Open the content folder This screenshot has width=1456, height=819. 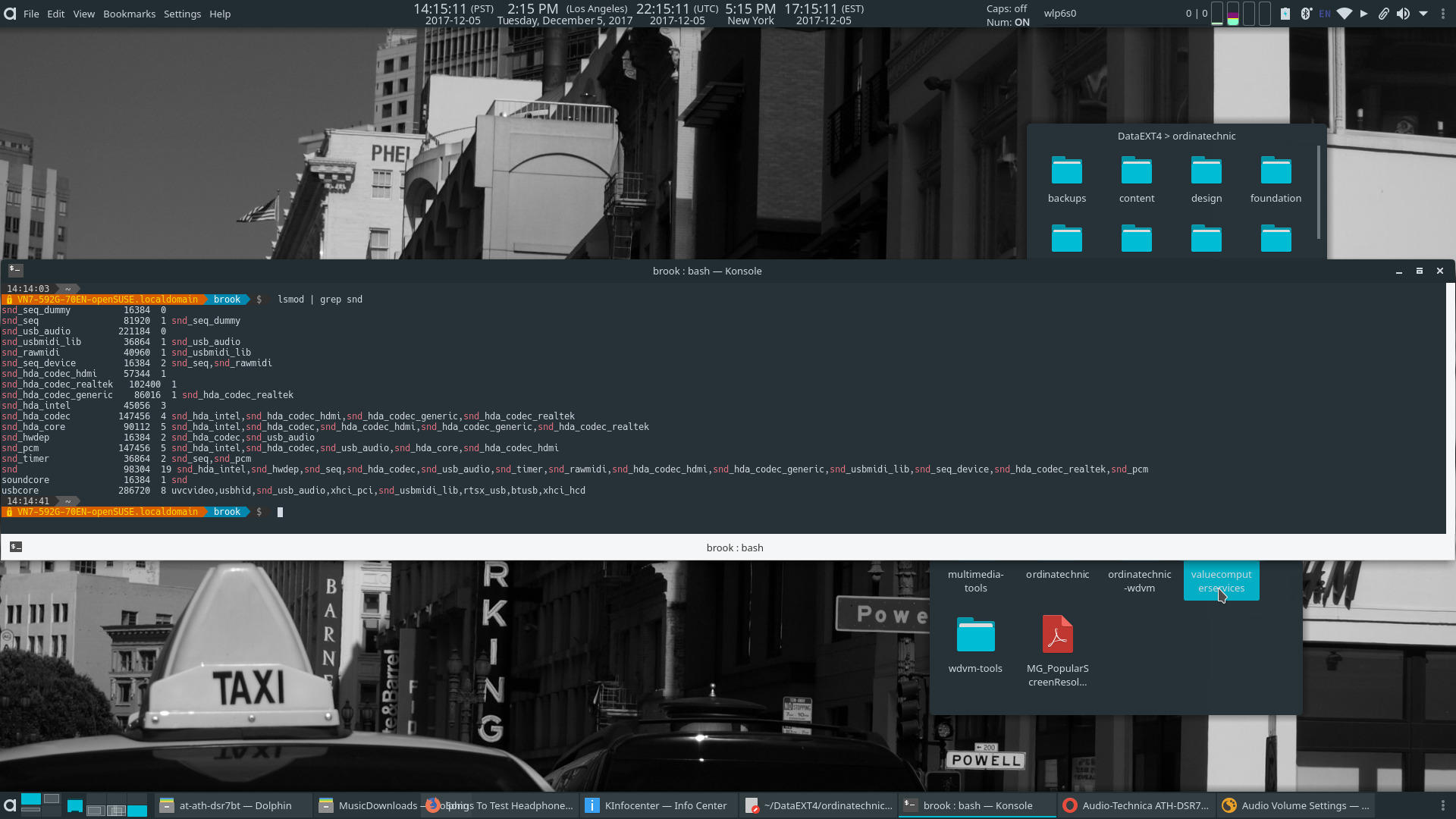pos(1137,180)
